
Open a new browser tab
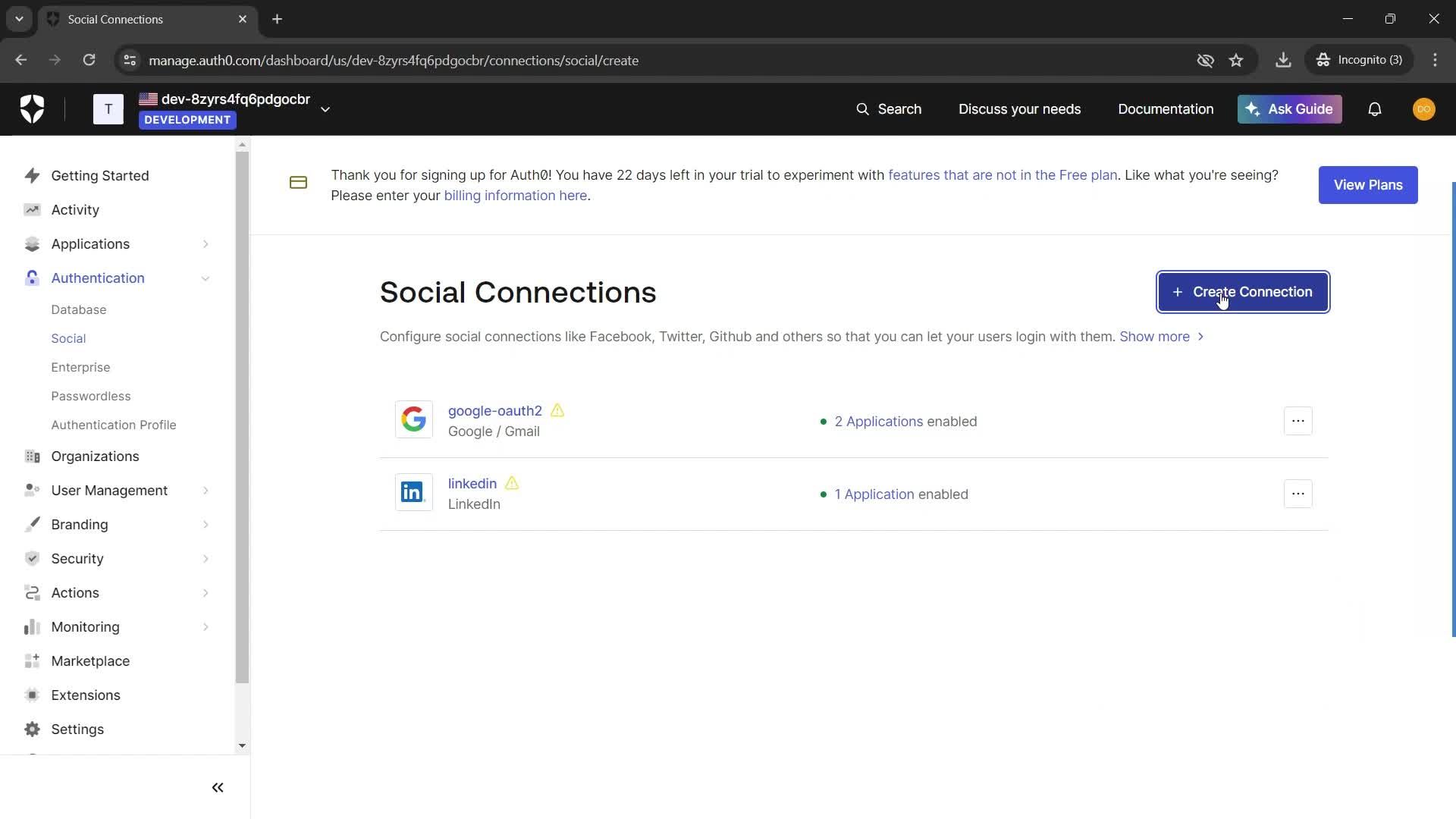(x=278, y=19)
